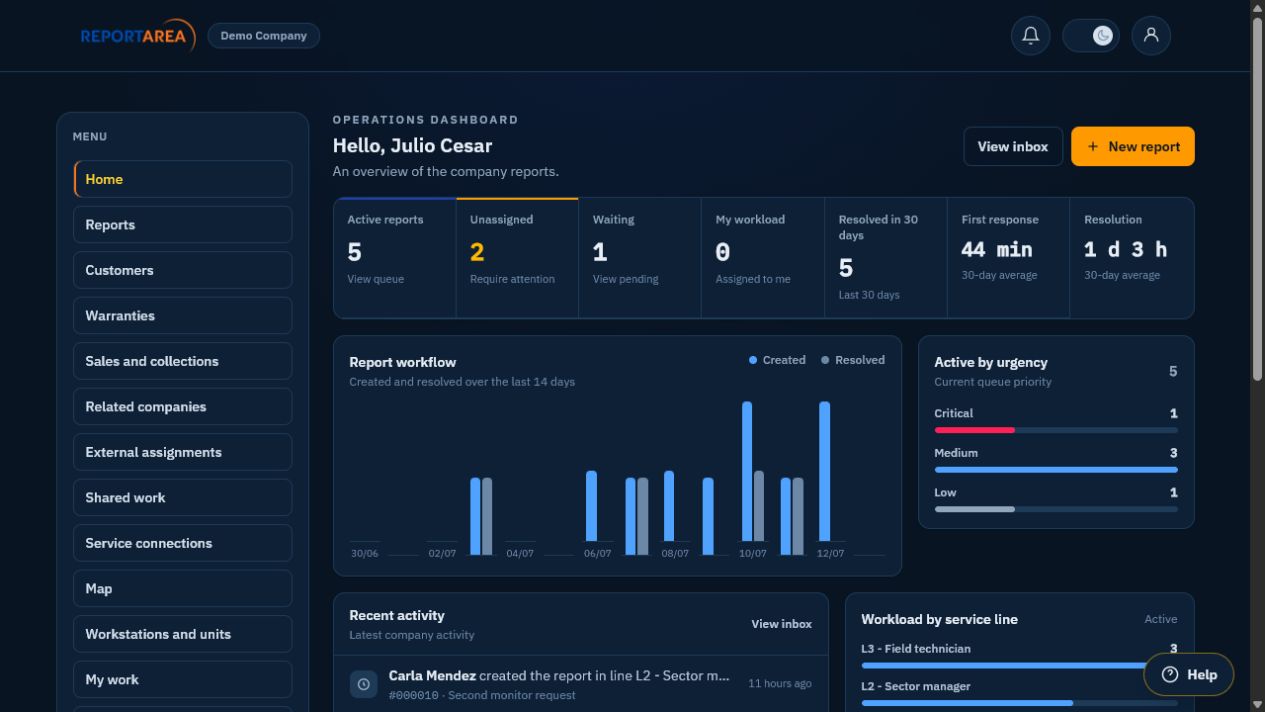Click the ReportArea logo
This screenshot has width=1265, height=712.
(x=138, y=36)
